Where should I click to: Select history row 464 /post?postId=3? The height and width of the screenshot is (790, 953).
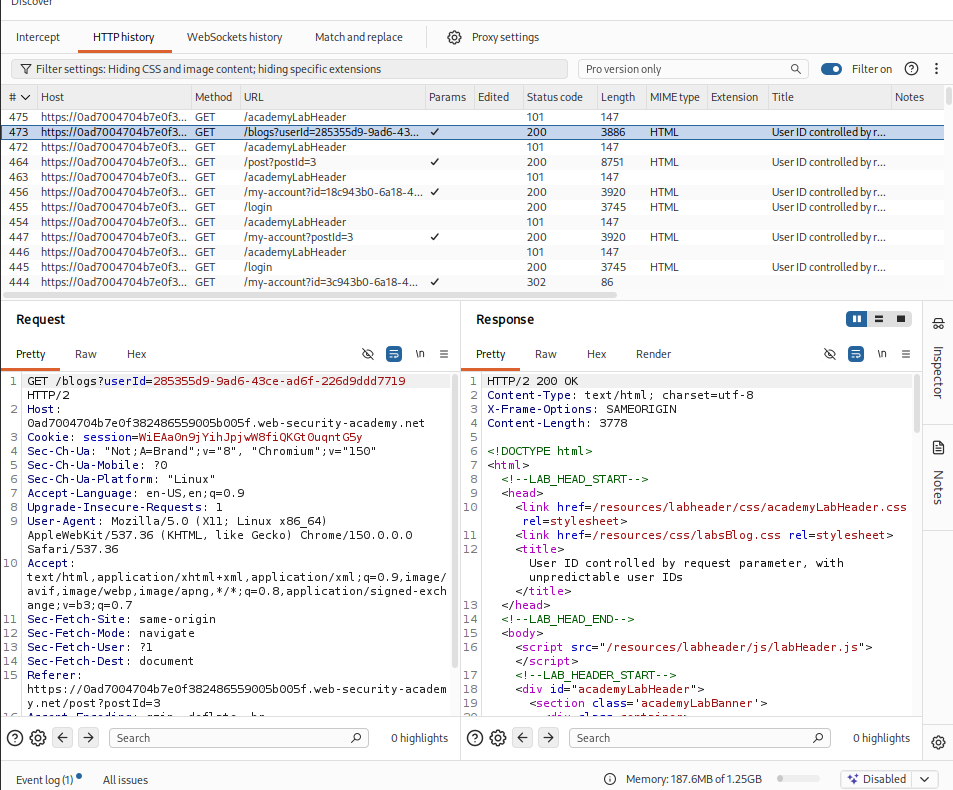473,162
